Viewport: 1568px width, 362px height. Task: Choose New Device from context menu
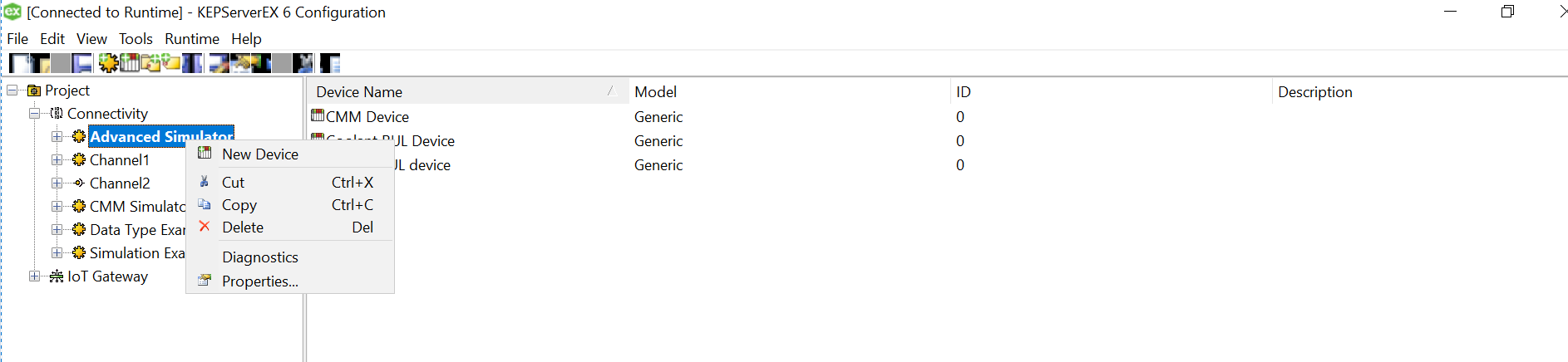pyautogui.click(x=259, y=154)
